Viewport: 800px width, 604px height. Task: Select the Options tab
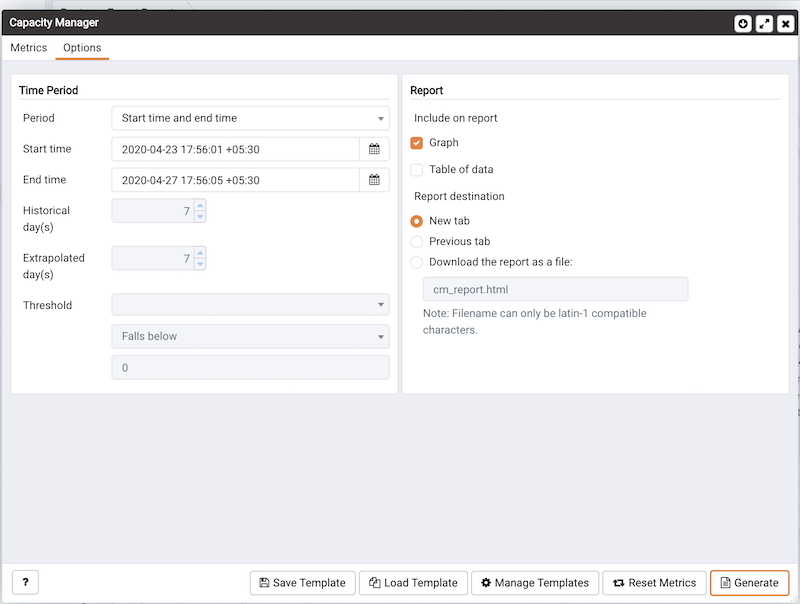point(82,47)
